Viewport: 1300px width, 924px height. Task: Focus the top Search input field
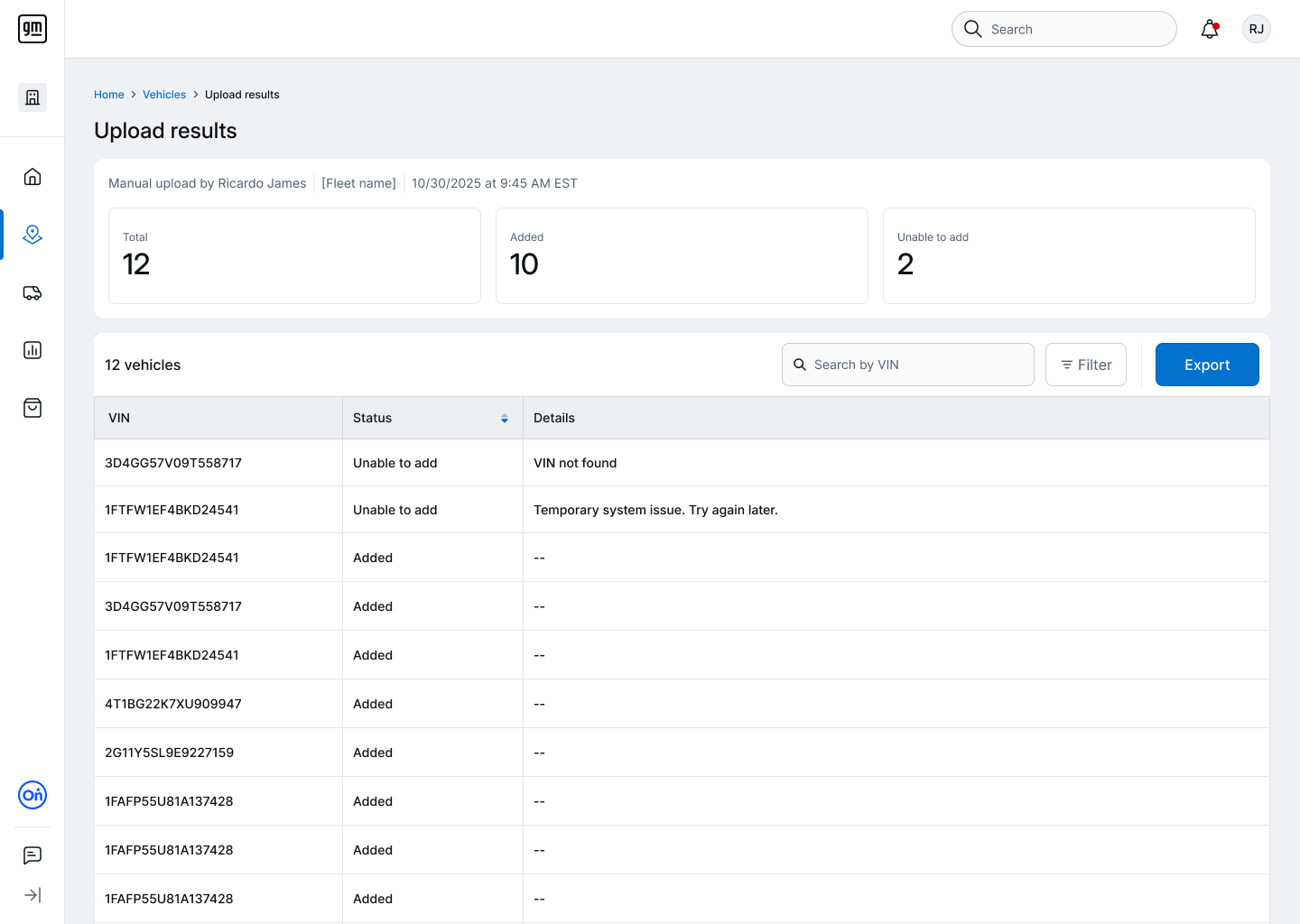point(1064,29)
